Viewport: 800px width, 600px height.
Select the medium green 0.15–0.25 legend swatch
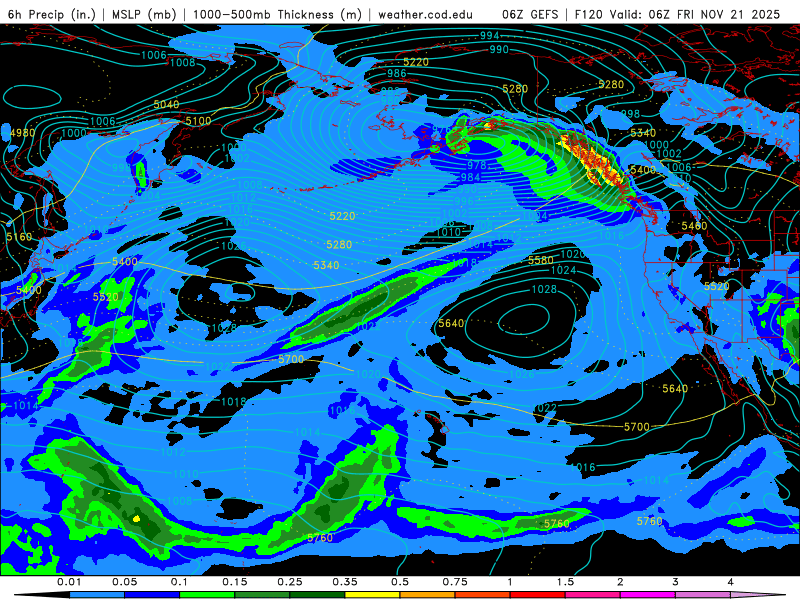click(x=262, y=595)
